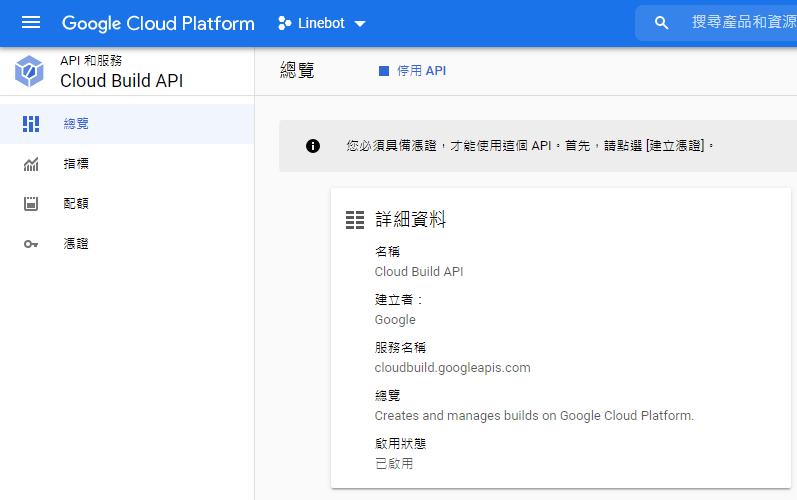The height and width of the screenshot is (500, 797).
Task: Click the 搜尋產品和資源 search field
Action: (743, 22)
